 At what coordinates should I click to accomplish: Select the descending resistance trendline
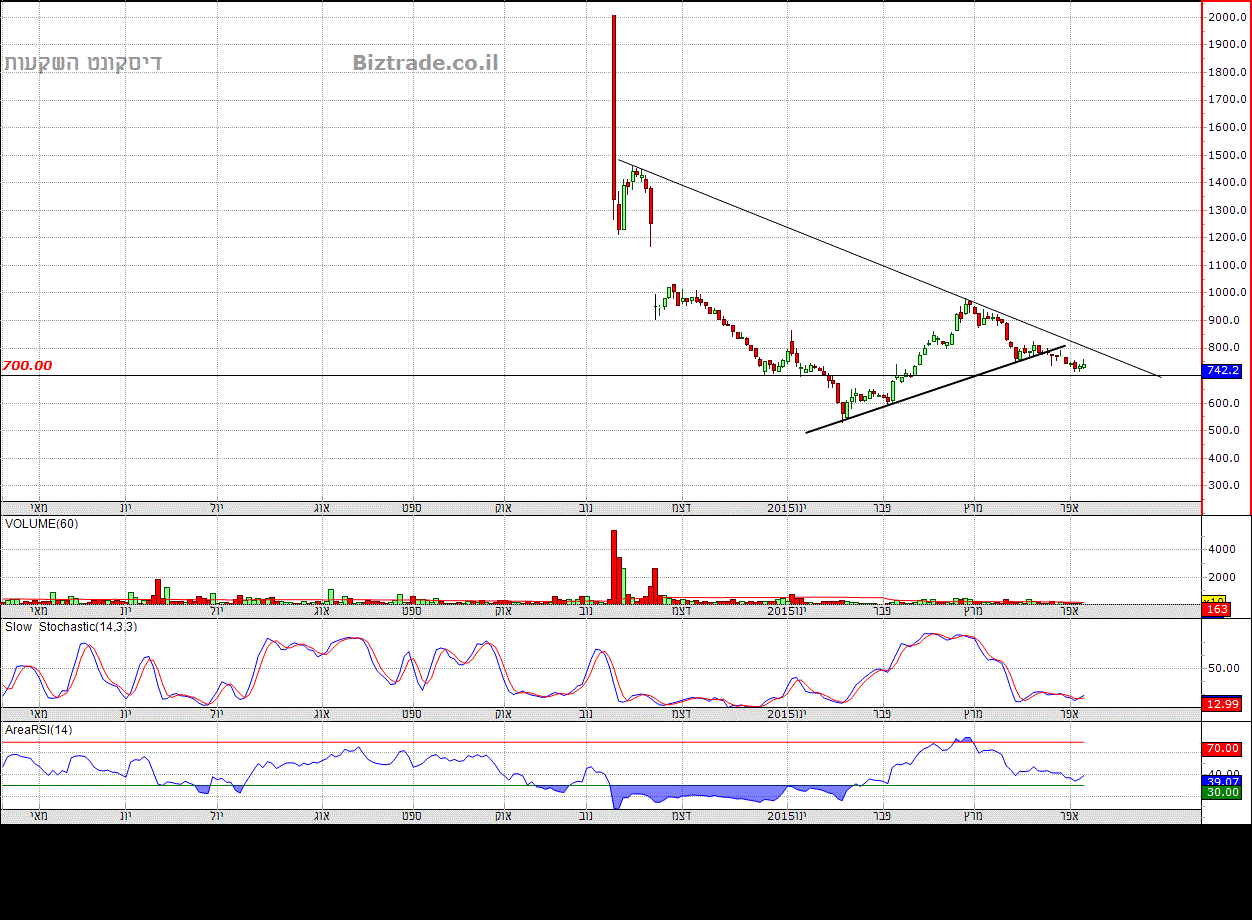coord(890,269)
